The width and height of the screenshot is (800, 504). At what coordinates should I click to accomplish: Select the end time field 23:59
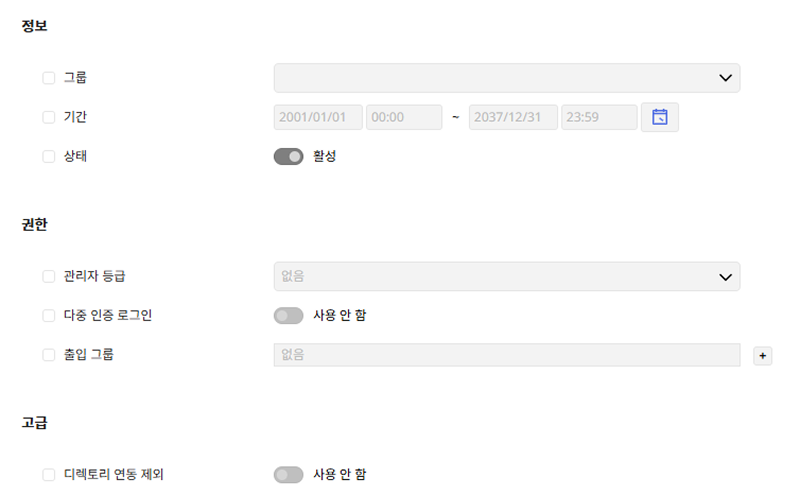[599, 117]
